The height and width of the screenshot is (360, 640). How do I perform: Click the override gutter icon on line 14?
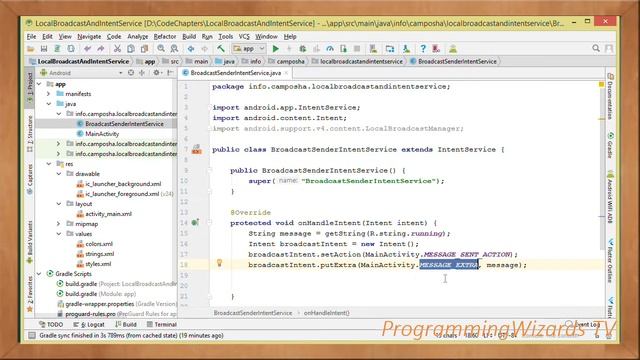195,223
